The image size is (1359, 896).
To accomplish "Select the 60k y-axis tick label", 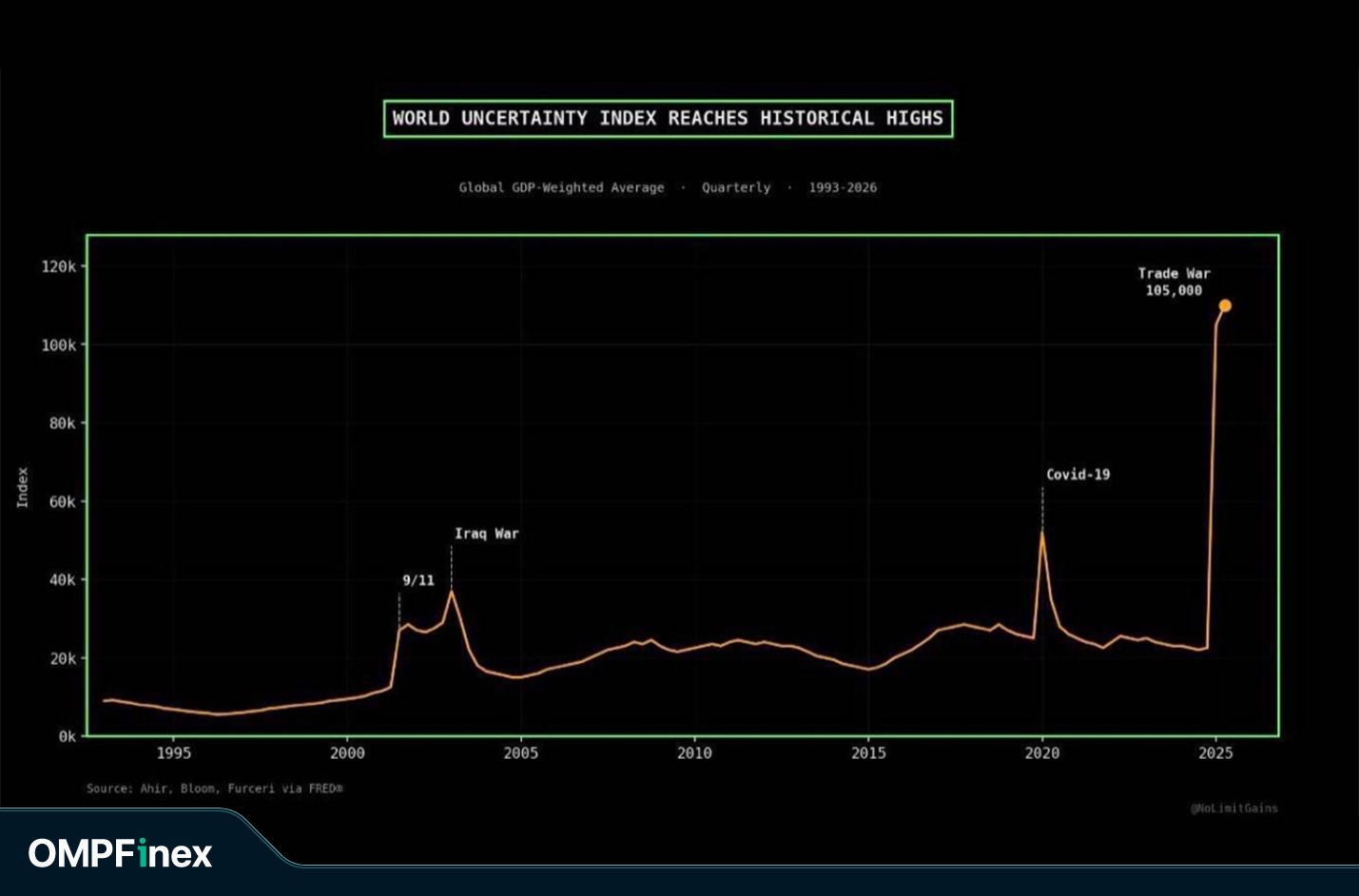I will [62, 501].
